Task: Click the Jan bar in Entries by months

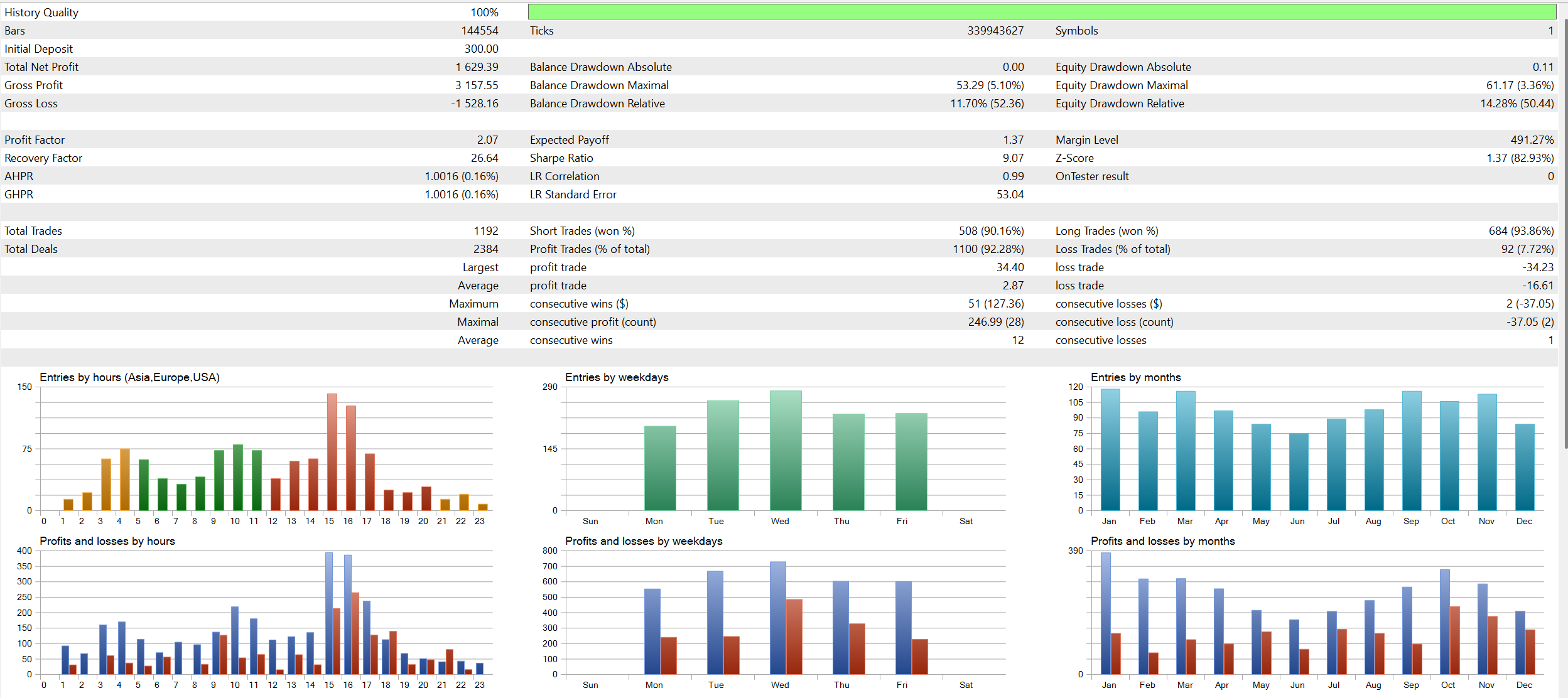Action: [x=1110, y=450]
